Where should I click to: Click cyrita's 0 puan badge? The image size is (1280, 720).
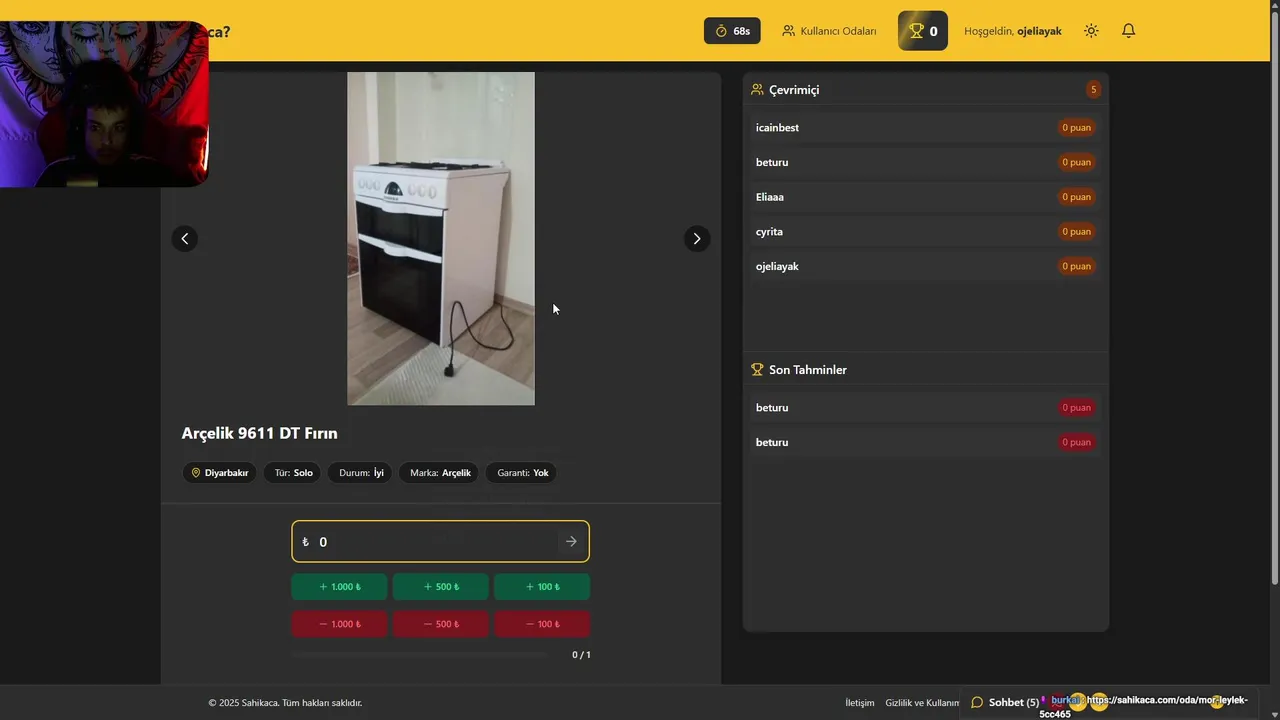click(x=1077, y=232)
